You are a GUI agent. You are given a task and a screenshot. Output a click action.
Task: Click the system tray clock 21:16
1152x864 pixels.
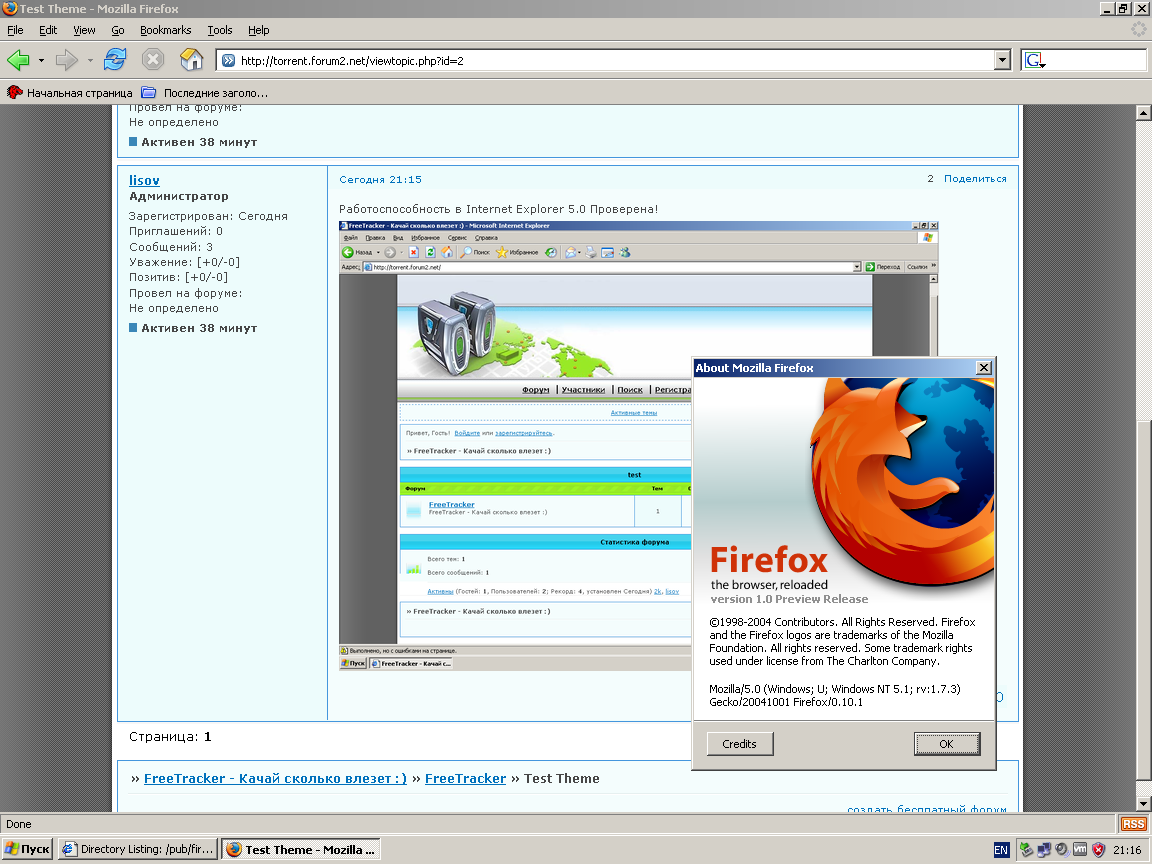click(1127, 850)
